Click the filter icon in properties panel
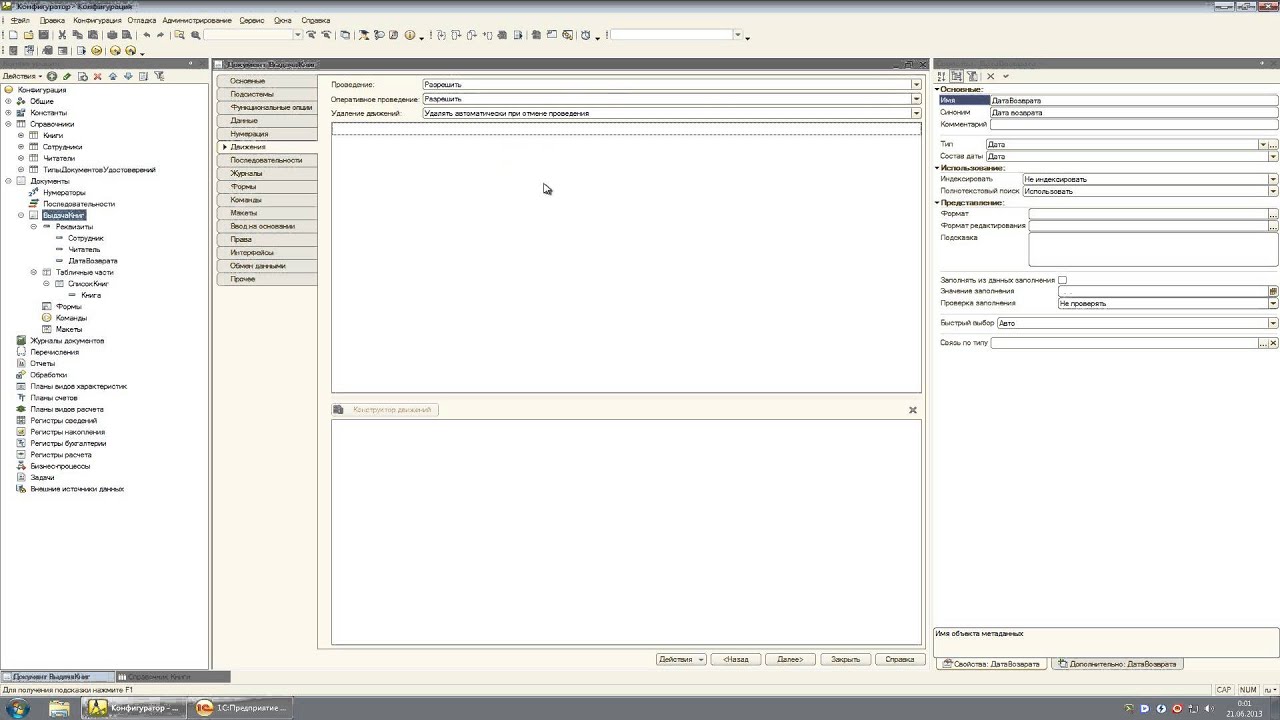Screen dimensions: 1280x720 [971, 76]
